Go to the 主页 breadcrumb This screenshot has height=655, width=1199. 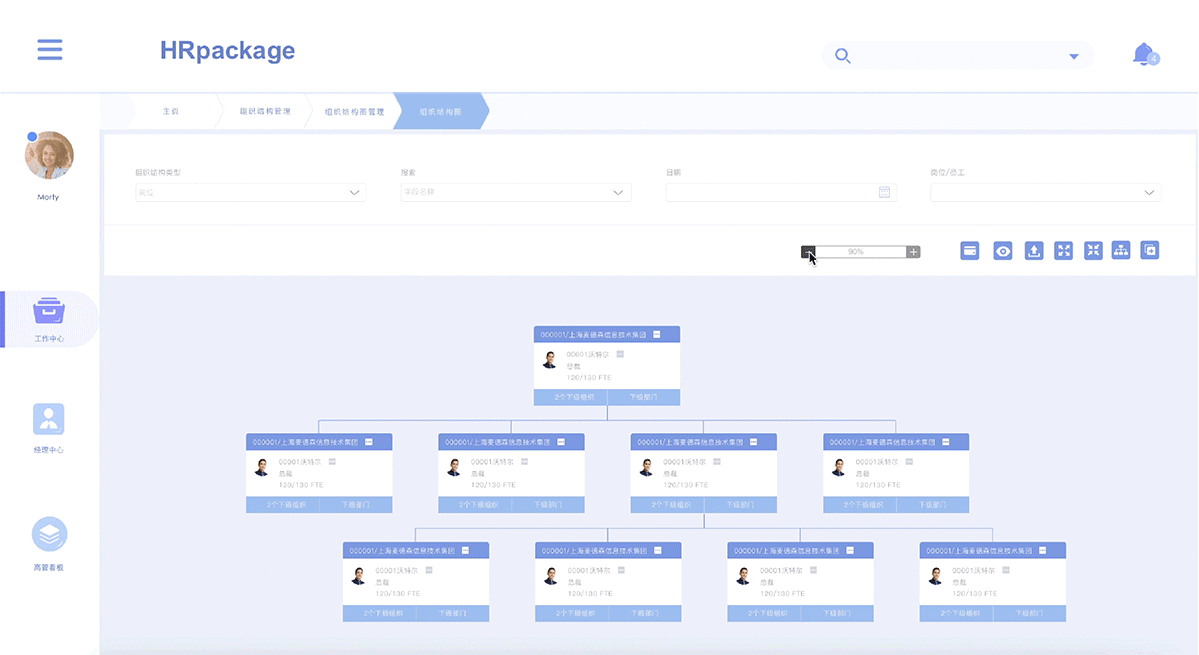(x=171, y=112)
